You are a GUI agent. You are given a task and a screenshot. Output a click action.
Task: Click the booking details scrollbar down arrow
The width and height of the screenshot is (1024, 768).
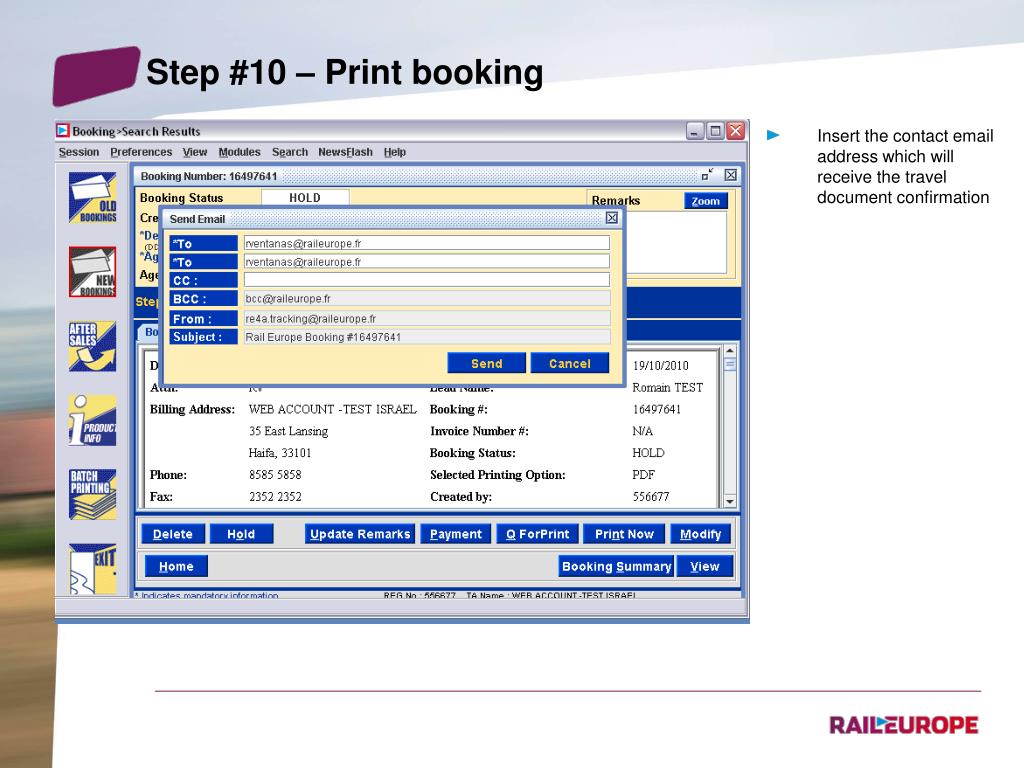[730, 502]
